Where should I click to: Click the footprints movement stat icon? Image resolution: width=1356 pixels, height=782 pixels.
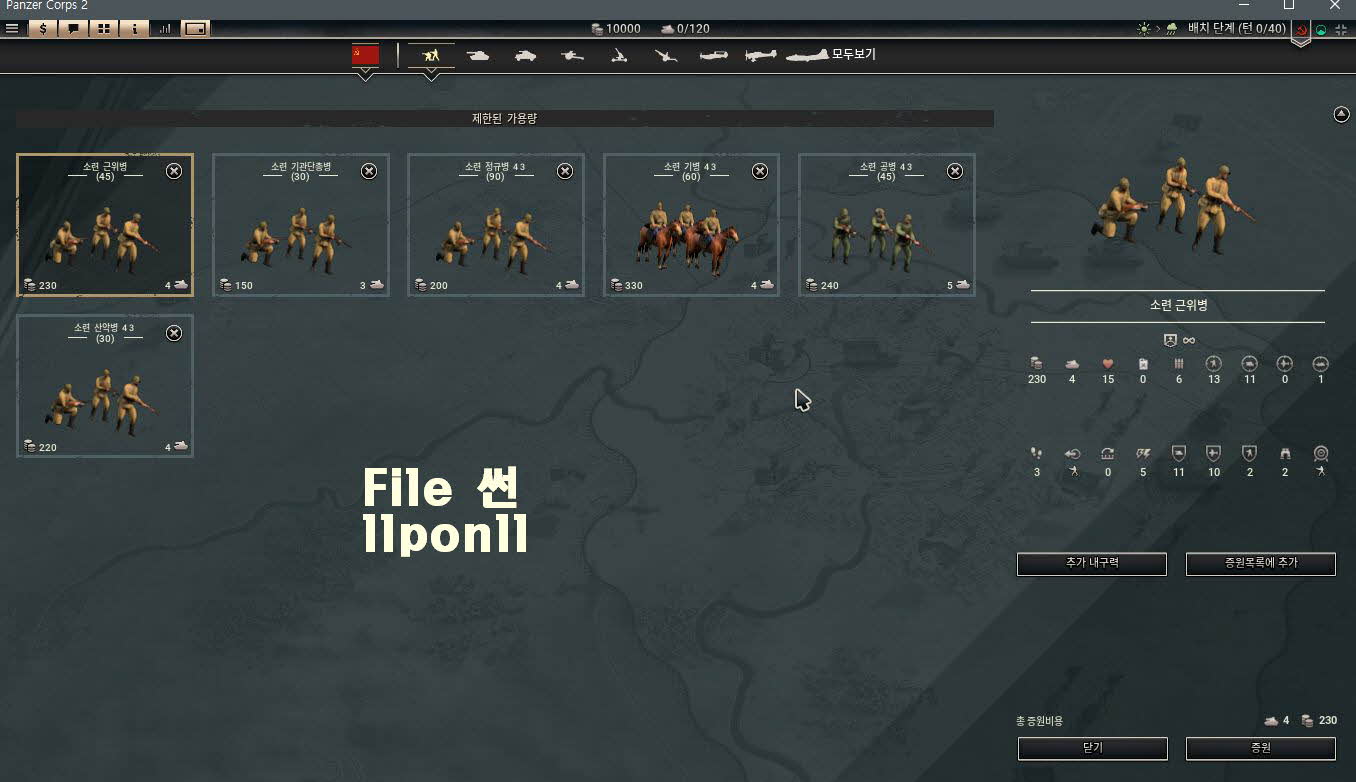(x=1037, y=454)
